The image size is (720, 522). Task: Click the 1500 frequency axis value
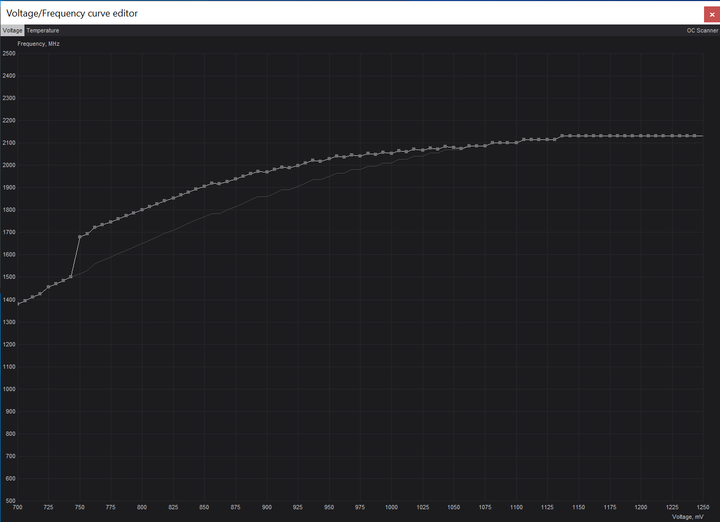(9, 277)
